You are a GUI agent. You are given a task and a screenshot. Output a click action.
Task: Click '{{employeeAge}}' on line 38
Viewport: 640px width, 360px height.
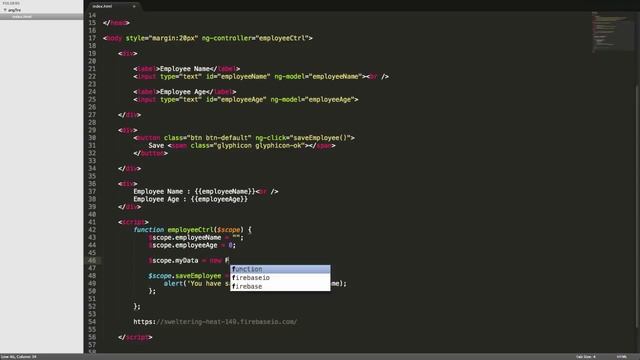coord(219,199)
